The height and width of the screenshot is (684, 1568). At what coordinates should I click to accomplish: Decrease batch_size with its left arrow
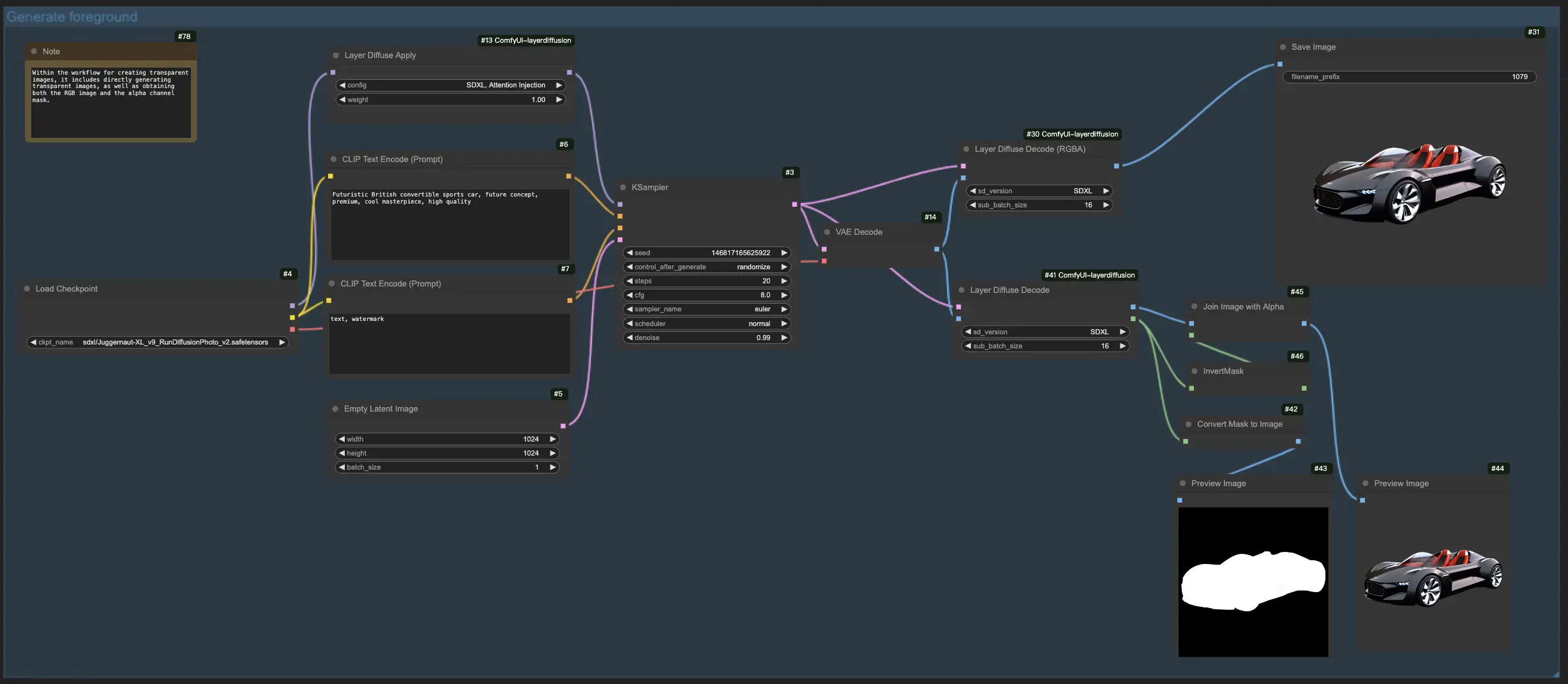[342, 467]
